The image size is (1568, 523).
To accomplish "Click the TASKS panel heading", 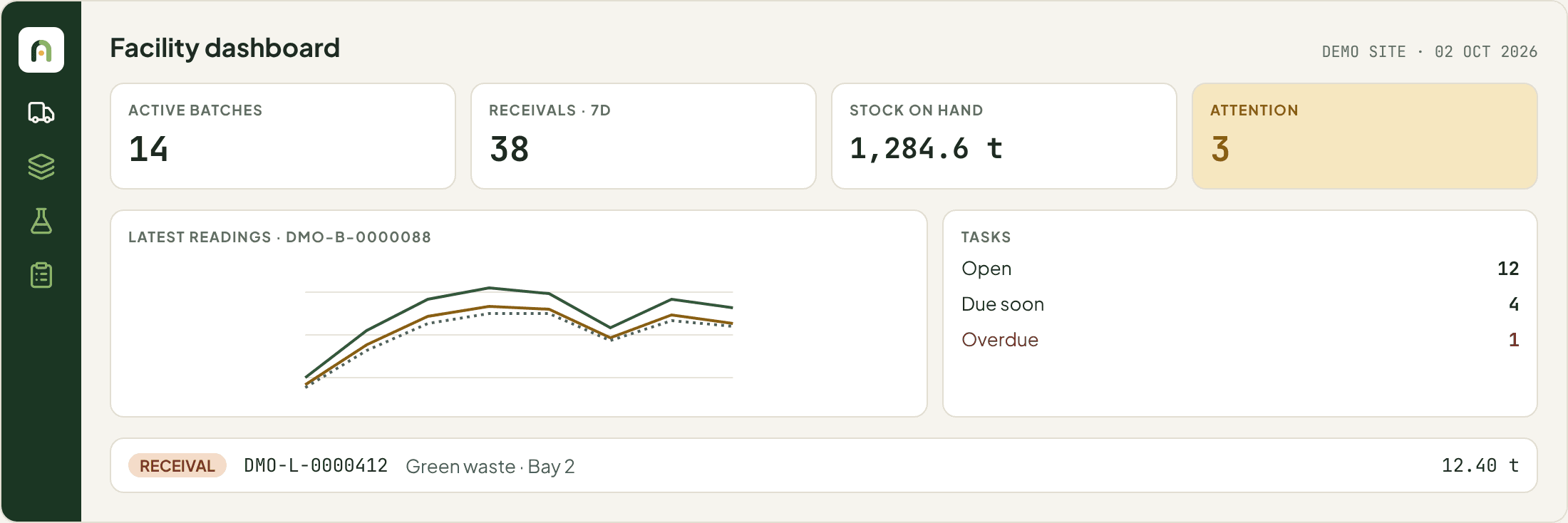I will 986,237.
